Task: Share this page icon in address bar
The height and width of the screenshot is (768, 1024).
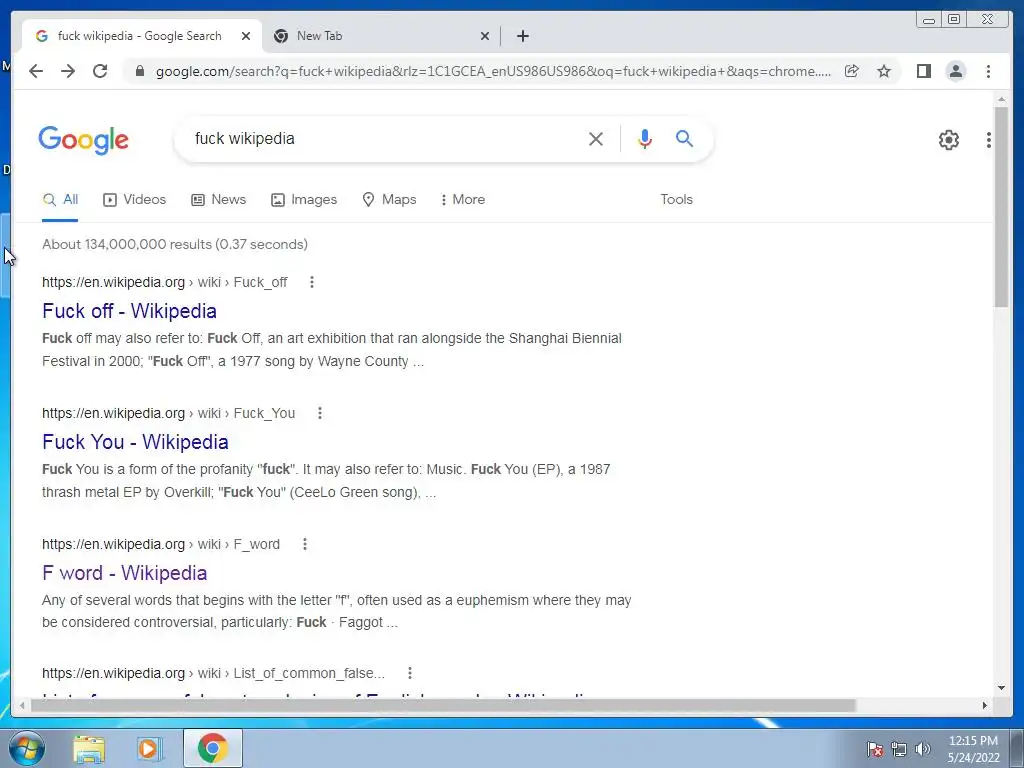Action: pos(852,71)
